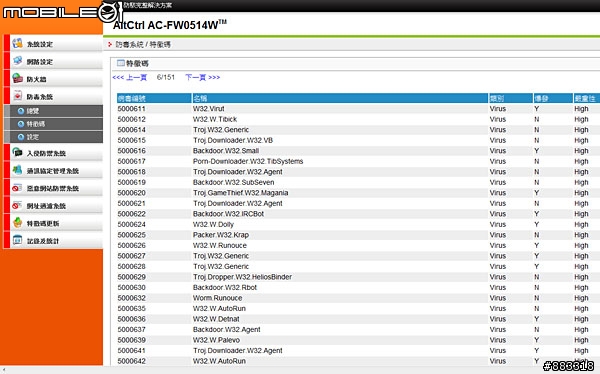Select virus ID 5000614
This screenshot has height=374, width=600.
[x=132, y=130]
